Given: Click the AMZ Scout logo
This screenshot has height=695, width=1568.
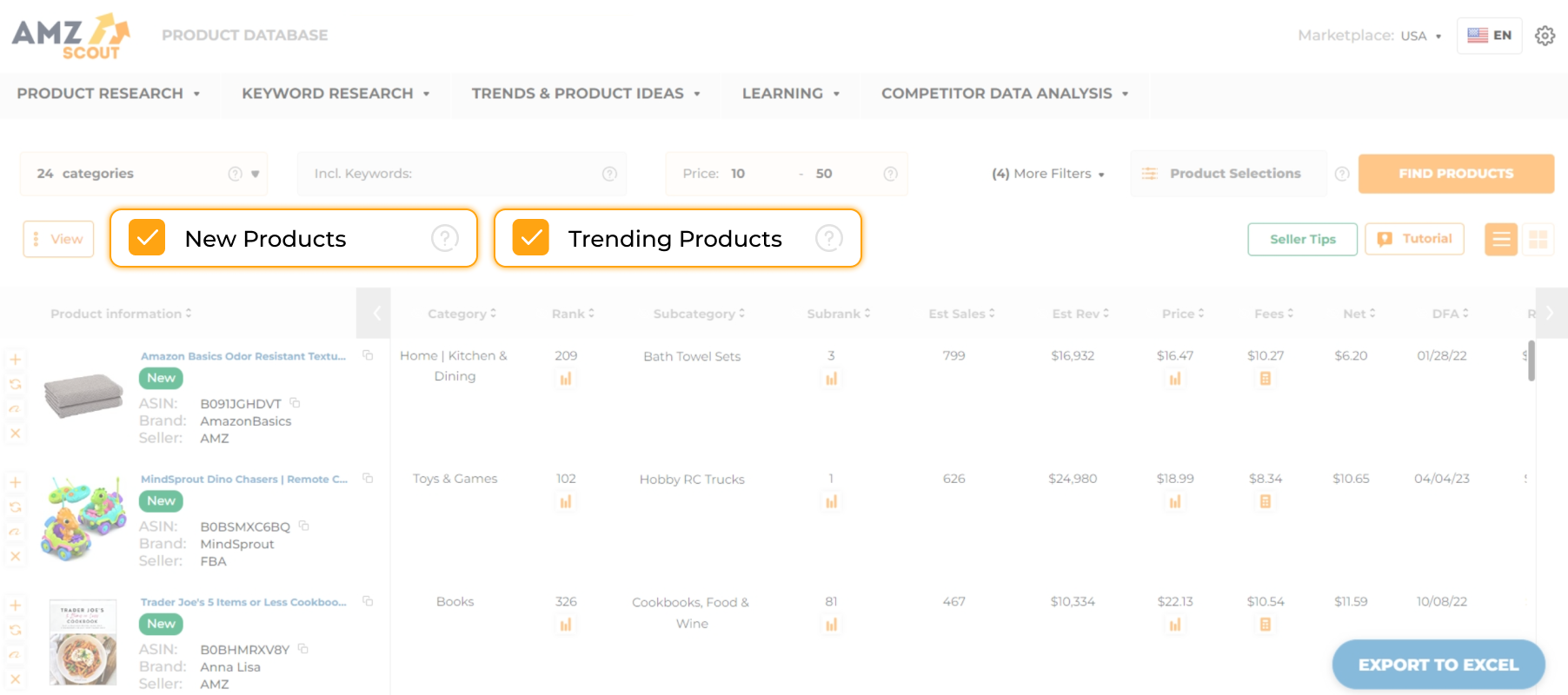Looking at the screenshot, I should [x=70, y=36].
